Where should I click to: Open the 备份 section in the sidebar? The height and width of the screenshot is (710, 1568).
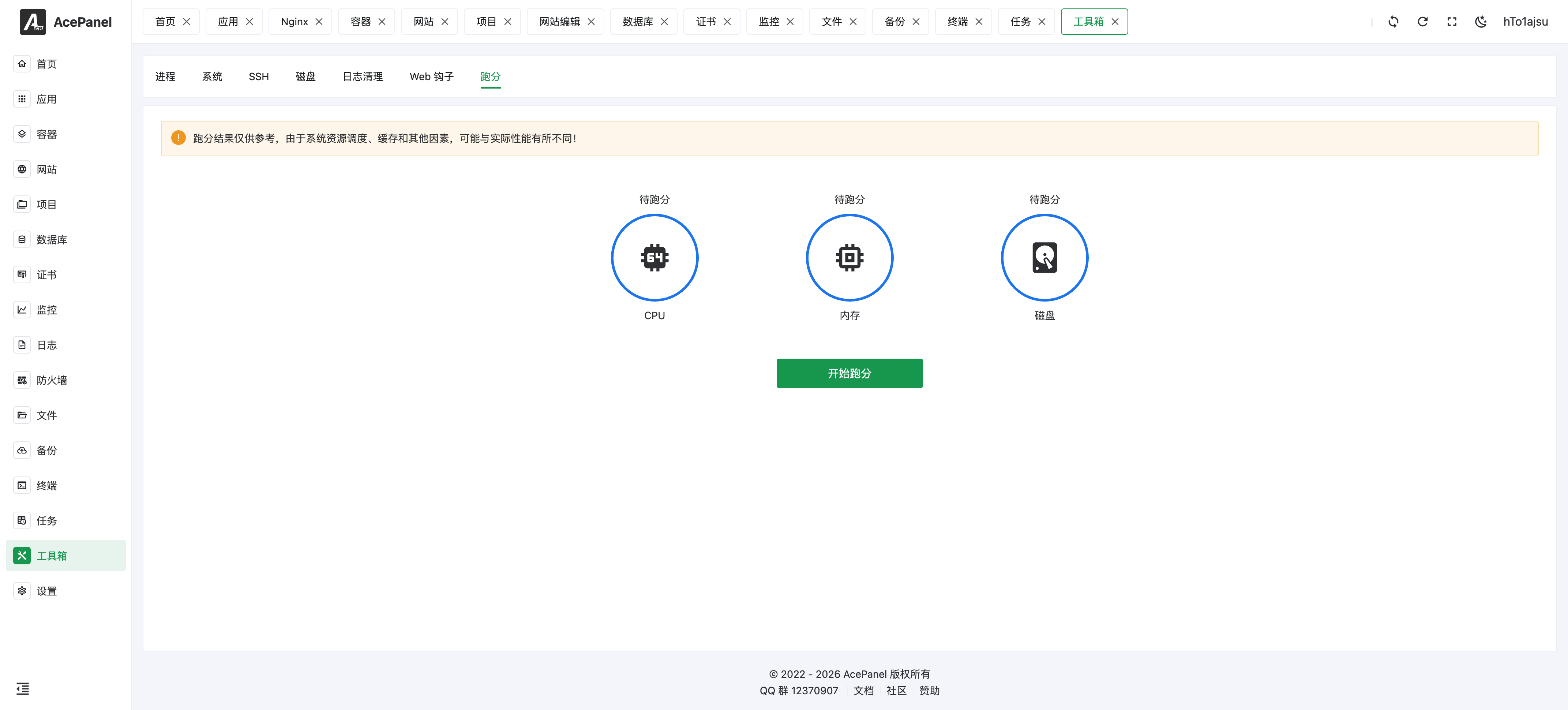click(47, 450)
